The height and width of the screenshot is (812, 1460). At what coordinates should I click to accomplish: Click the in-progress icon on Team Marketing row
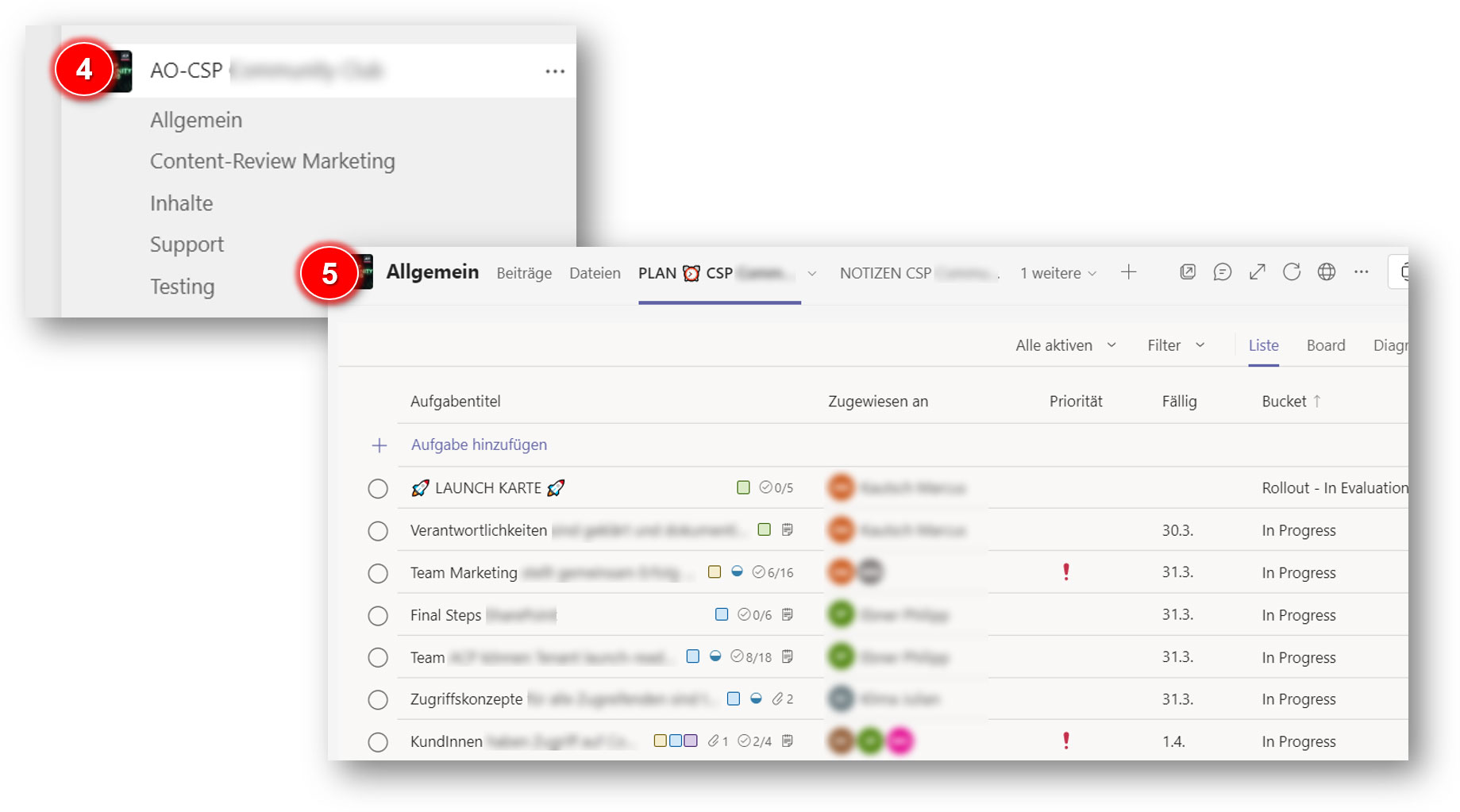pyautogui.click(x=737, y=571)
